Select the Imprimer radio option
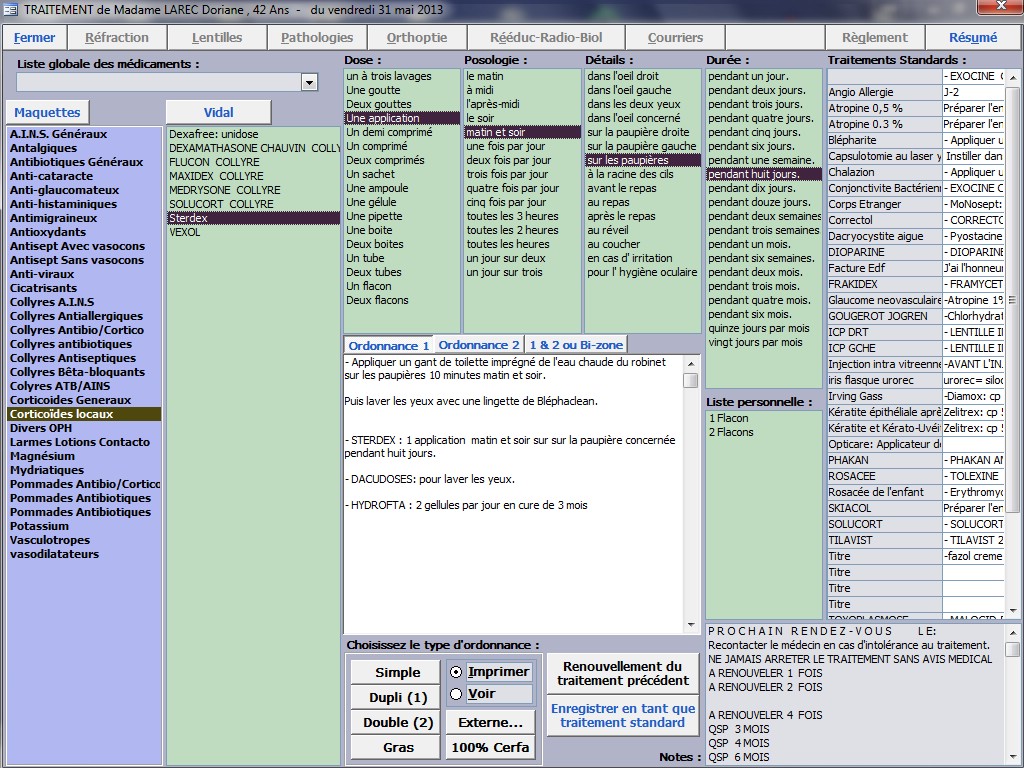This screenshot has width=1024, height=768. (x=457, y=672)
